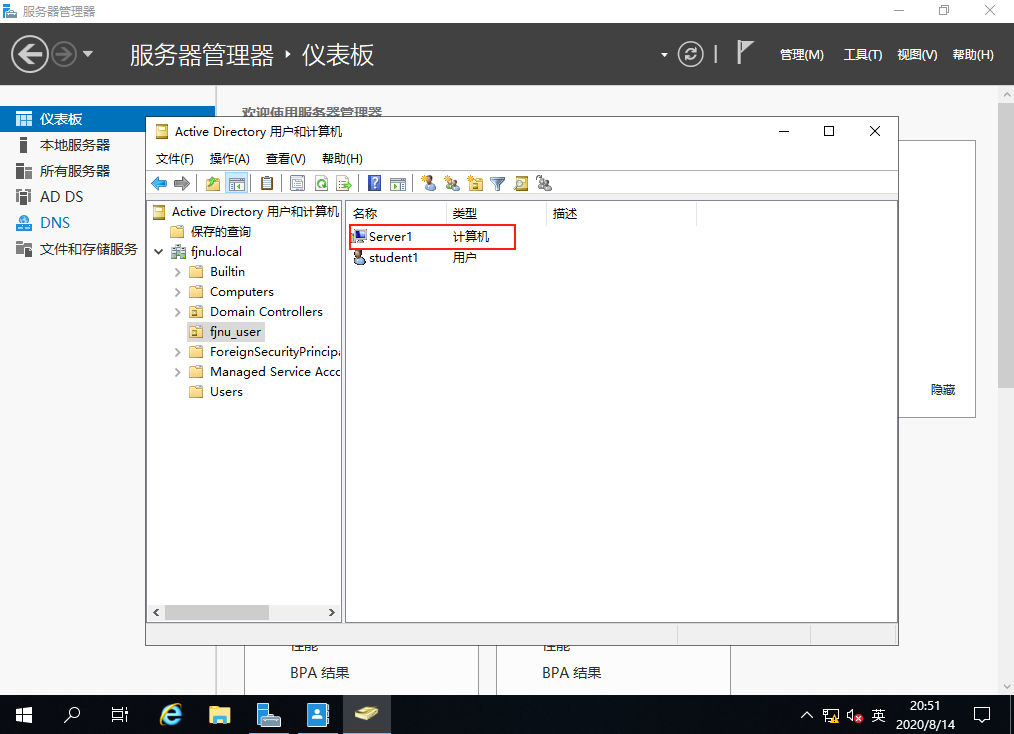This screenshot has height=734, width=1014.
Task: Open notifications flag in Server Manager
Action: 745,53
